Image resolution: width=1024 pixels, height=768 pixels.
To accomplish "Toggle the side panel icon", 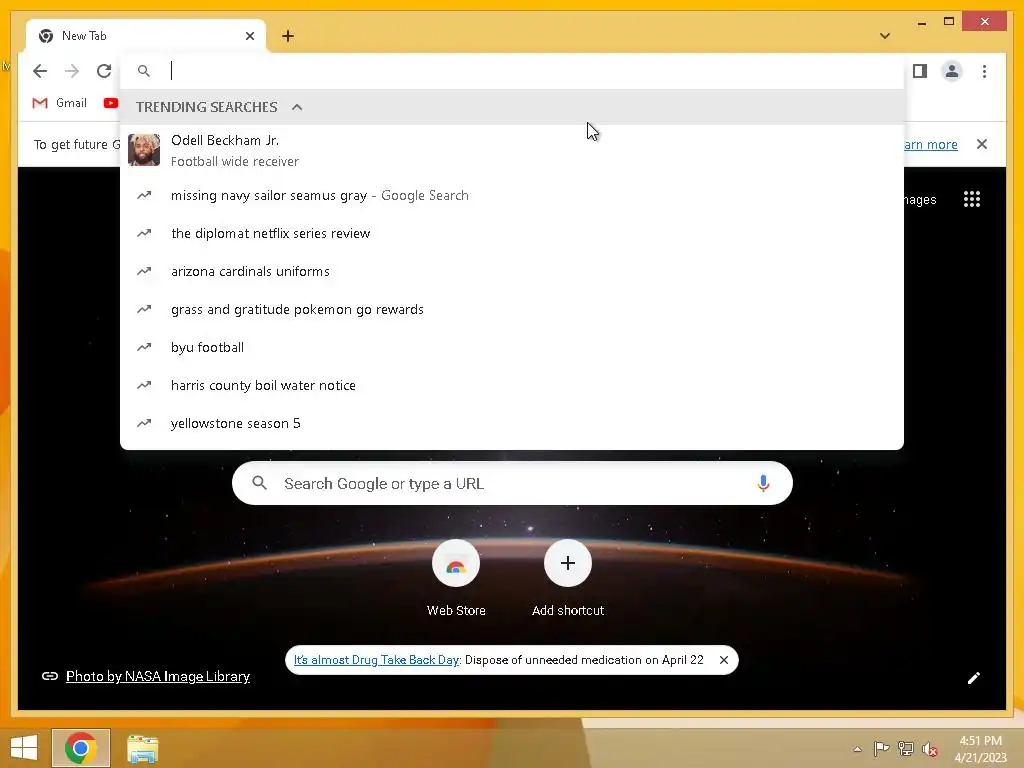I will tap(920, 71).
